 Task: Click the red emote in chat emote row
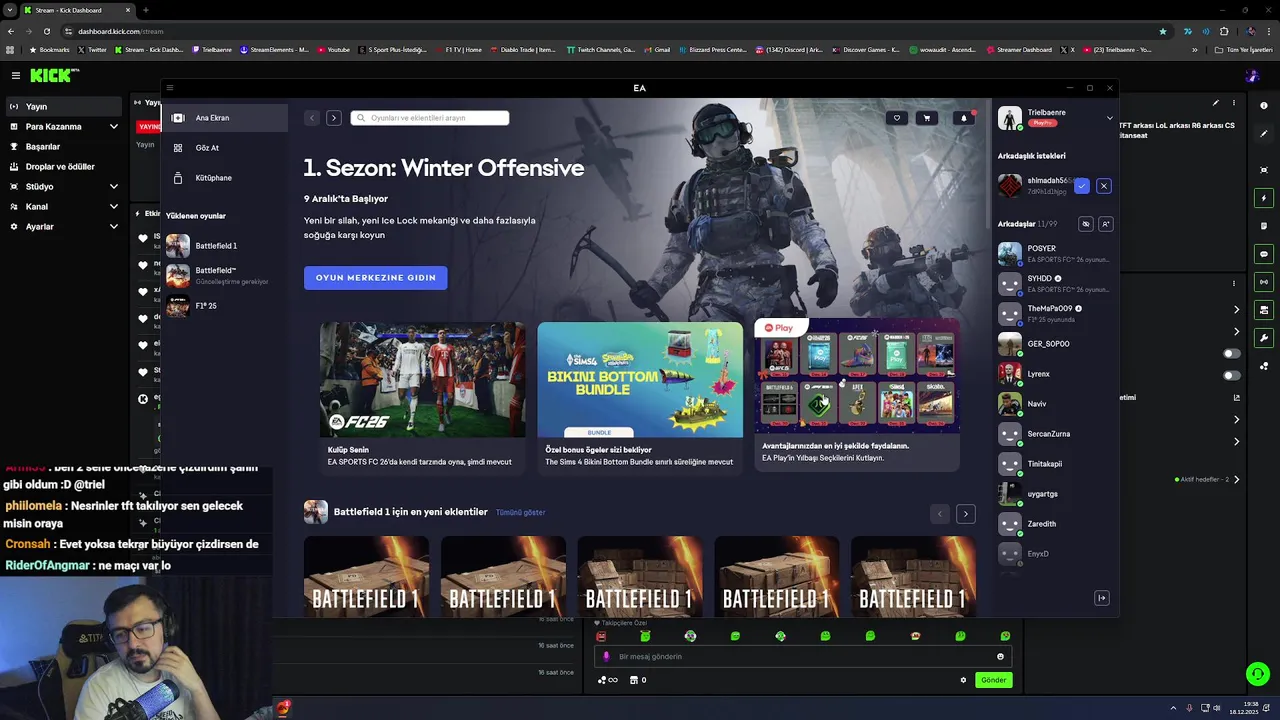coord(601,636)
